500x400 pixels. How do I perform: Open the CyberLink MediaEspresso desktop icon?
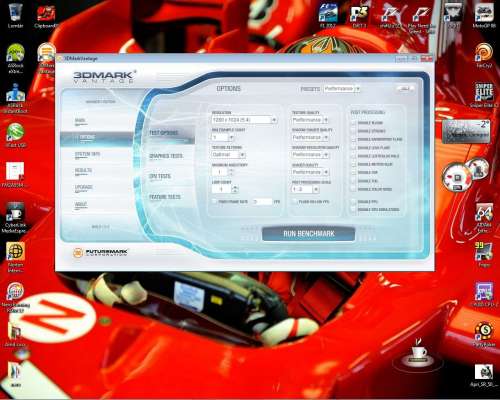(14, 217)
